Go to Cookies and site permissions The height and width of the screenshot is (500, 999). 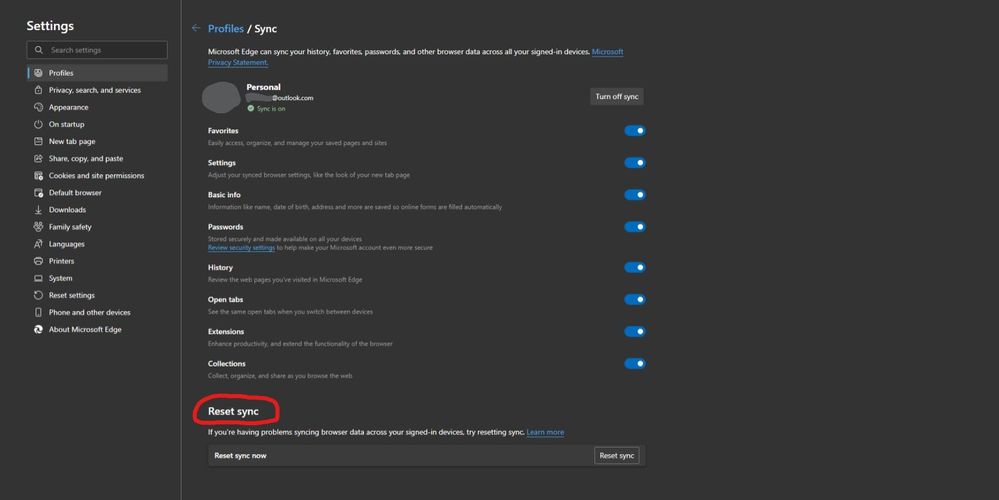[97, 176]
